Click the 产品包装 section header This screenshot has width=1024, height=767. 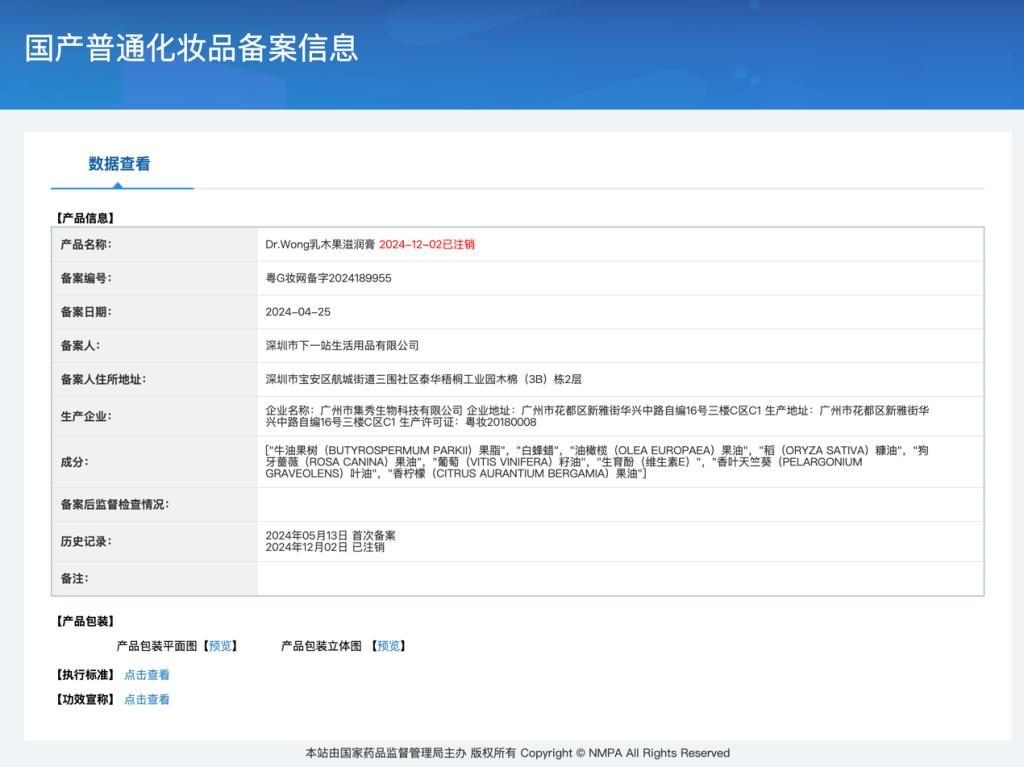pyautogui.click(x=85, y=620)
